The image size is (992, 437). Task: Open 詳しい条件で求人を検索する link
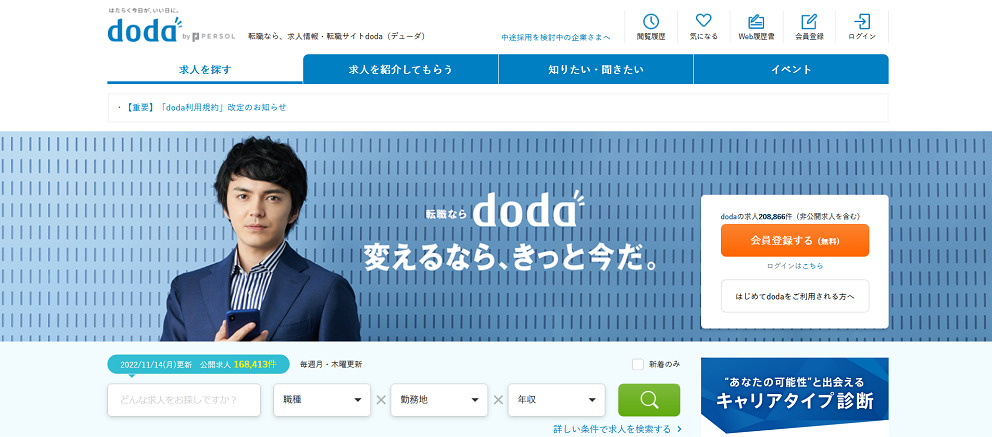coord(617,429)
